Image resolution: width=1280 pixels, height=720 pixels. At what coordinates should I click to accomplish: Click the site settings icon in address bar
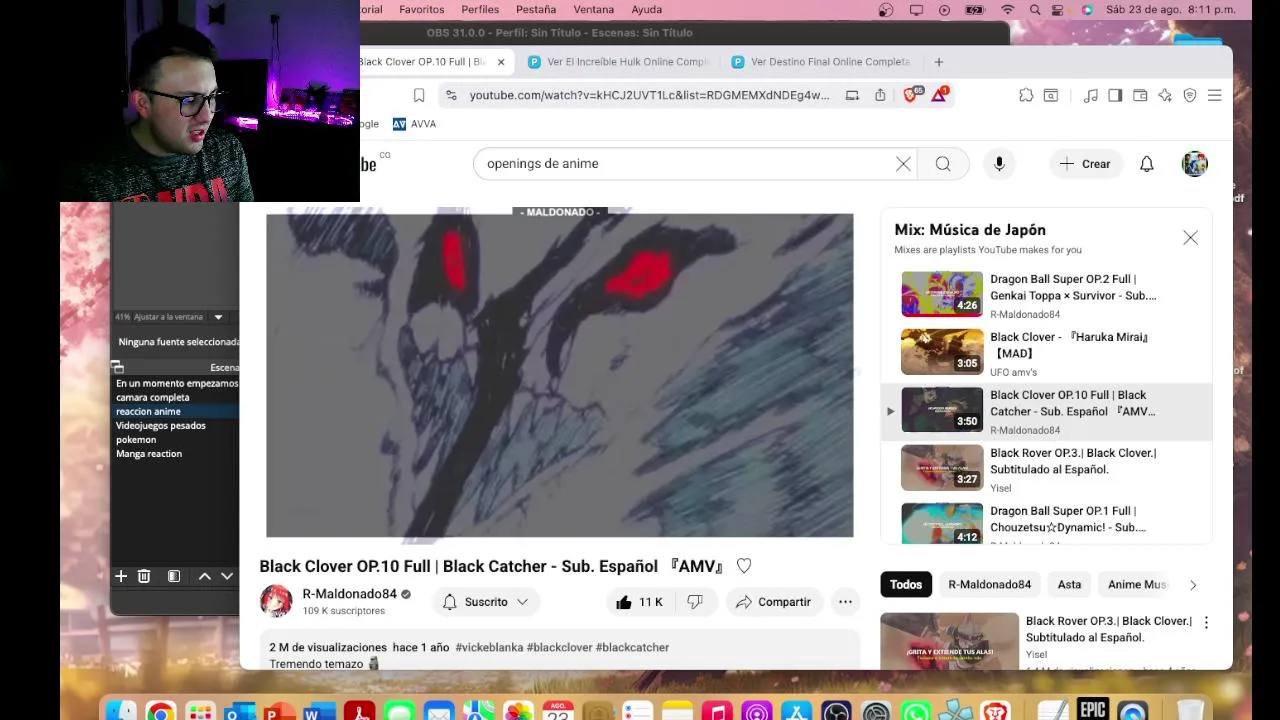click(x=451, y=95)
